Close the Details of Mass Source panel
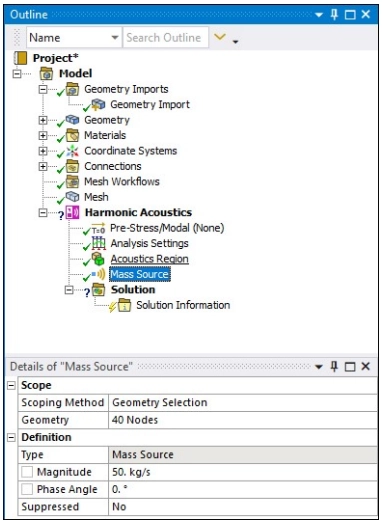The height and width of the screenshot is (526, 382). [x=366, y=366]
